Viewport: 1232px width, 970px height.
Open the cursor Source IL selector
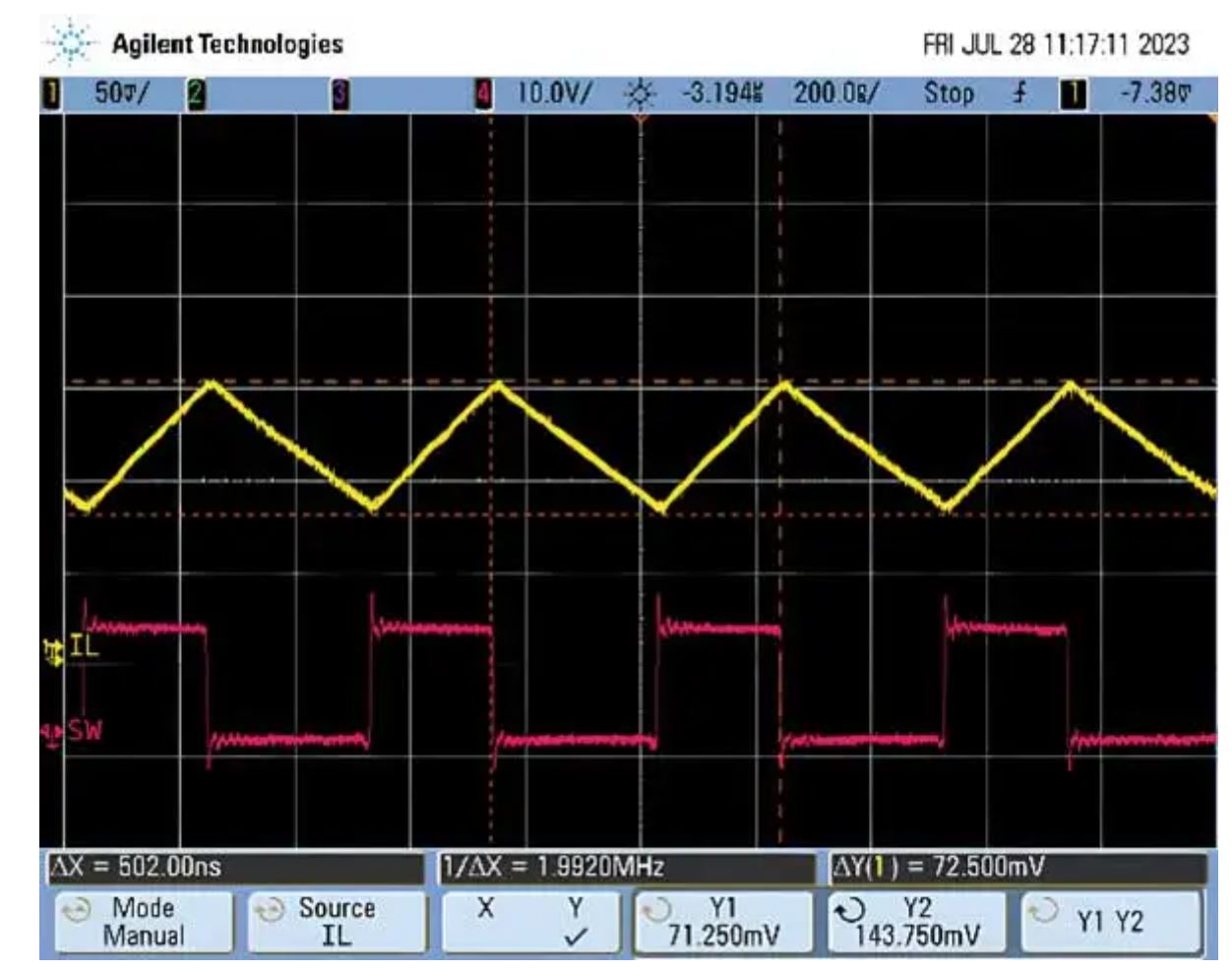[x=336, y=922]
